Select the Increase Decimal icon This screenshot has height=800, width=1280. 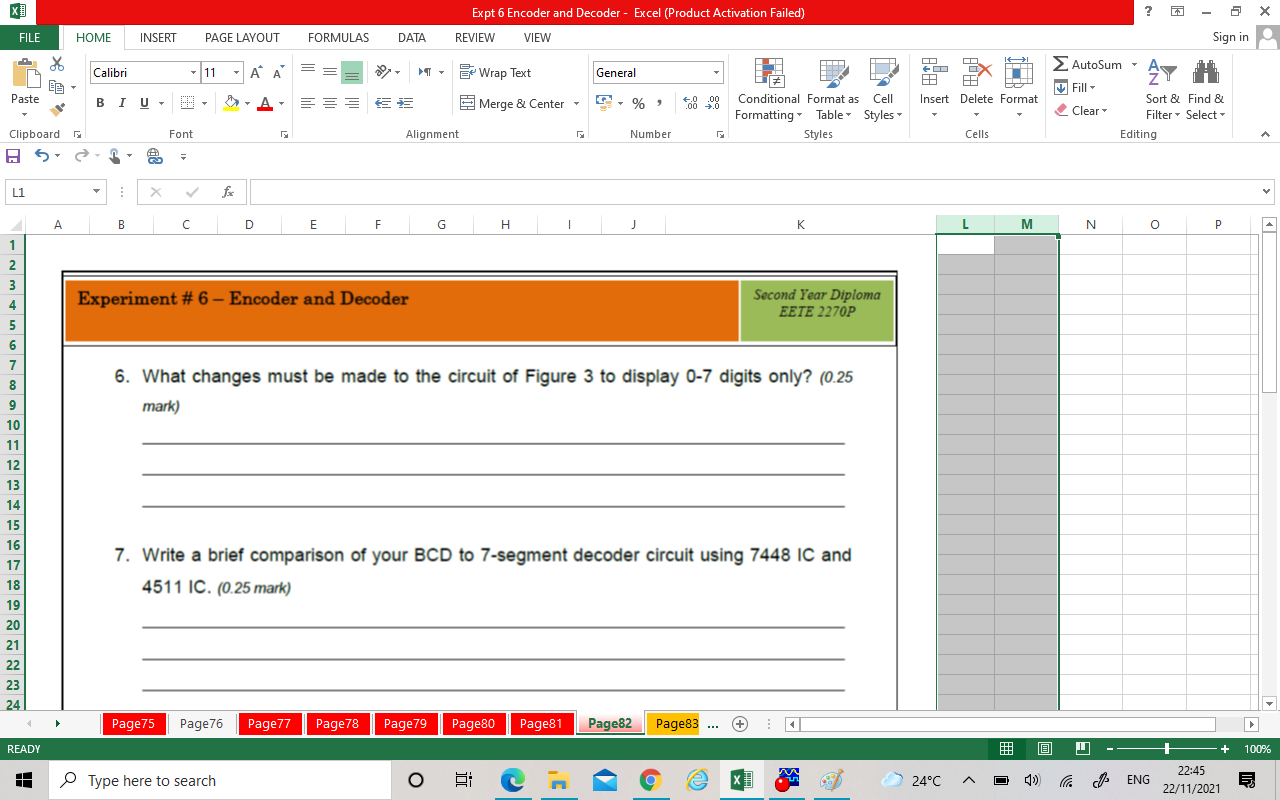click(x=690, y=103)
